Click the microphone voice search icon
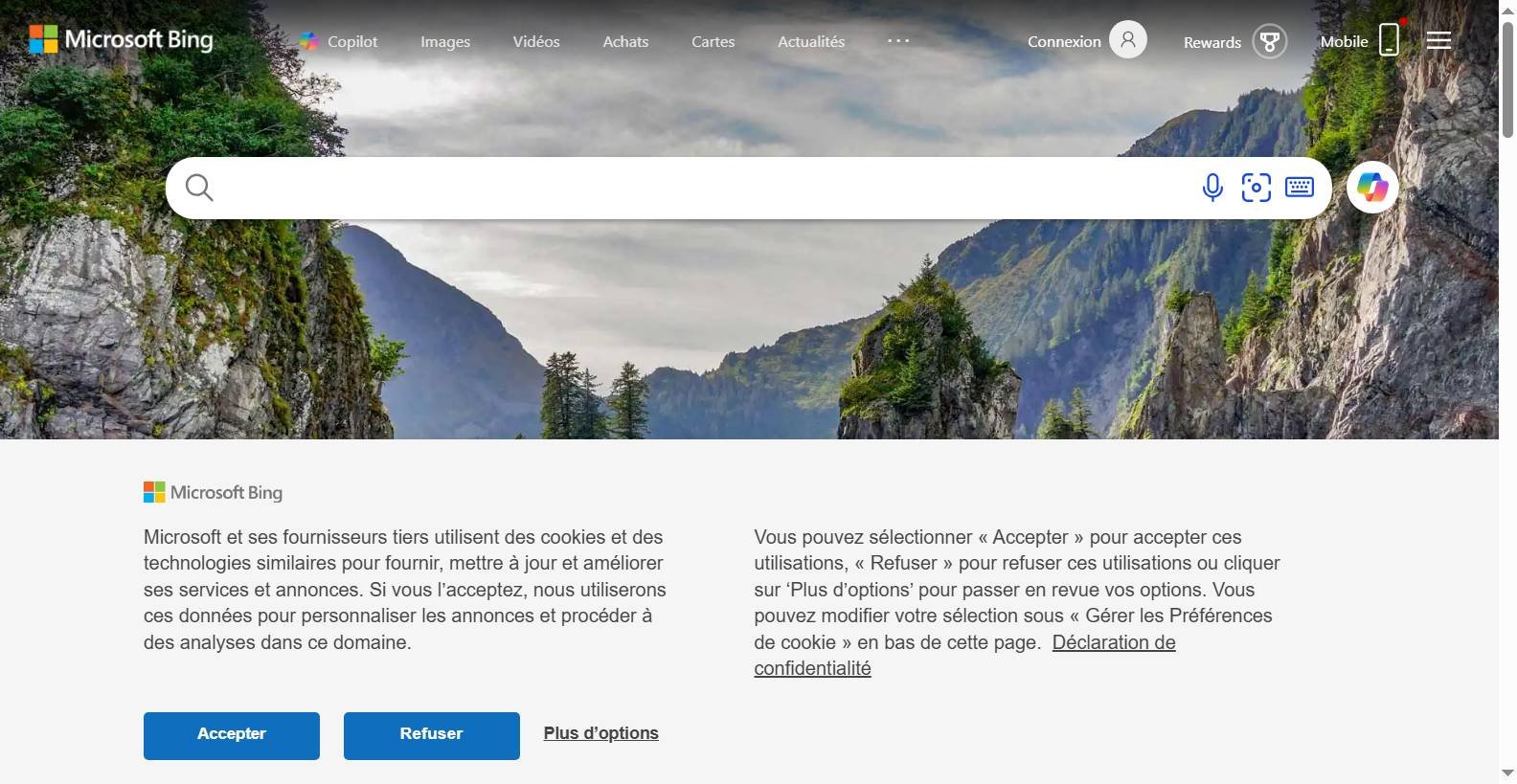 [1212, 188]
